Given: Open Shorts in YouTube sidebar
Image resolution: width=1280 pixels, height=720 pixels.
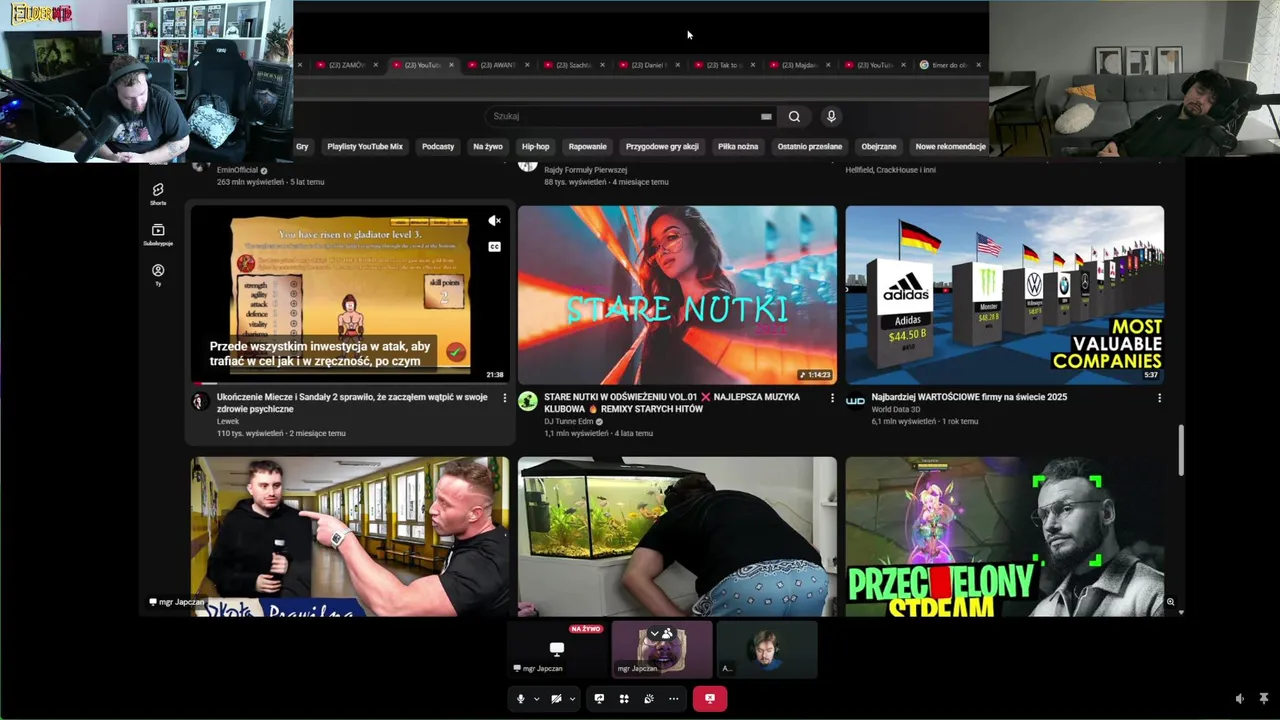Looking at the screenshot, I should tap(158, 193).
